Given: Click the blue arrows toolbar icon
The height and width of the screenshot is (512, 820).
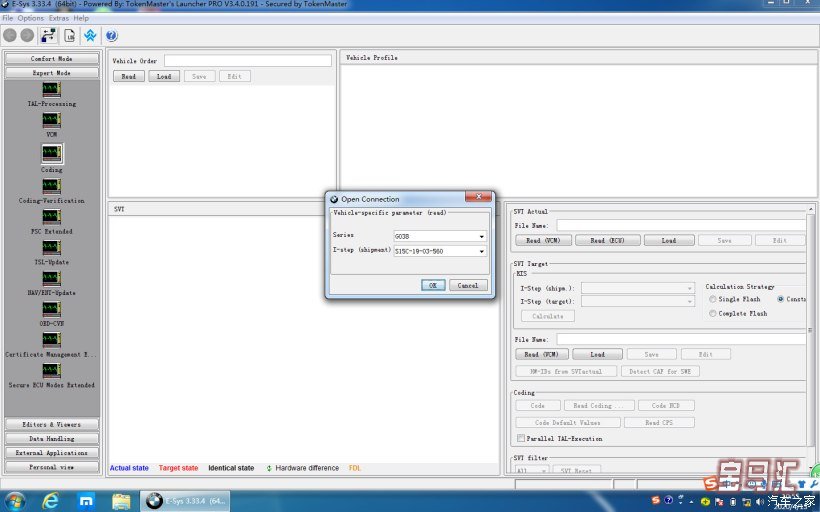Looking at the screenshot, I should coord(90,35).
